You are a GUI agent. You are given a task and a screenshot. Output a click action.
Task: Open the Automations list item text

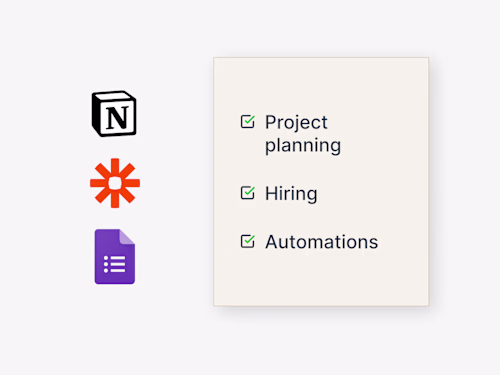pyautogui.click(x=322, y=242)
